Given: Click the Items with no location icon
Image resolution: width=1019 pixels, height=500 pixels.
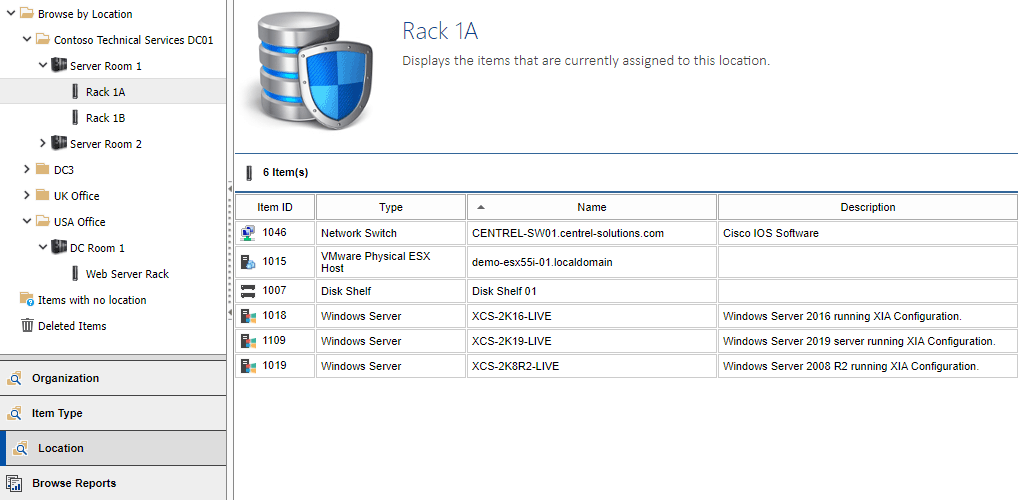Looking at the screenshot, I should pos(27,300).
